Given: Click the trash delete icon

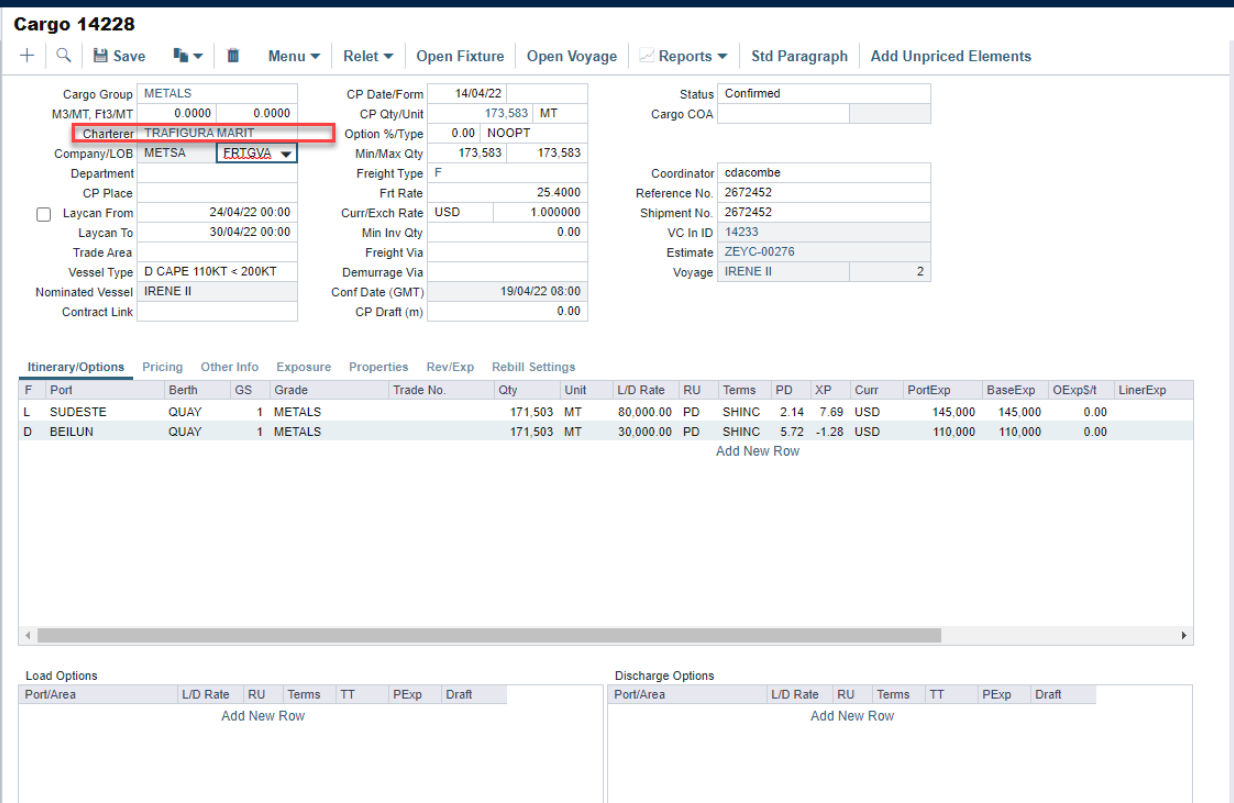Looking at the screenshot, I should [233, 56].
